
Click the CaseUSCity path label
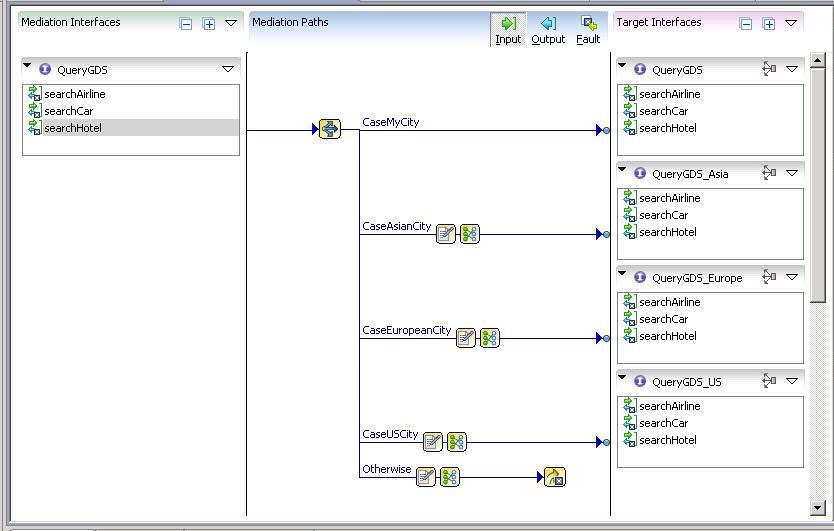coord(390,434)
